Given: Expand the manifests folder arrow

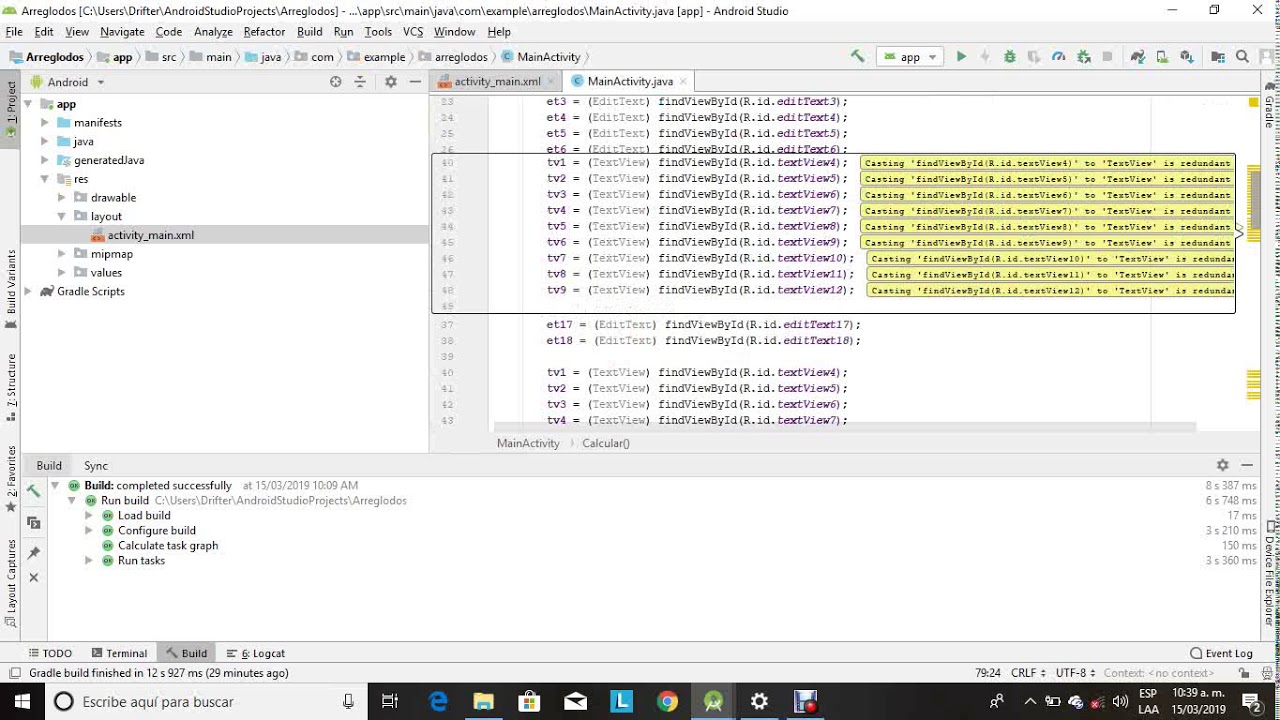Looking at the screenshot, I should (45, 122).
